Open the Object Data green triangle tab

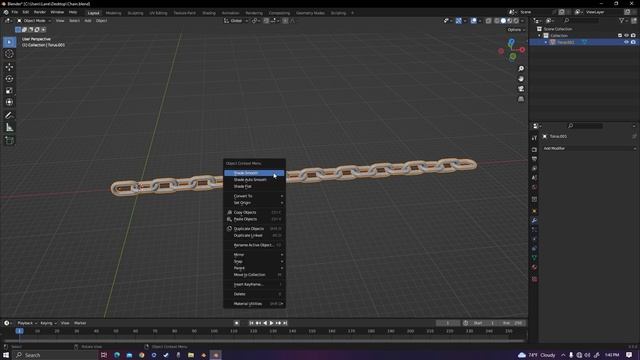coord(534,258)
